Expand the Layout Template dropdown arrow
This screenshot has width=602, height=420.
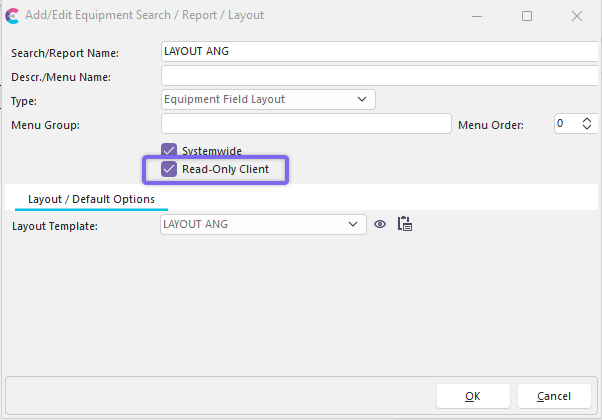click(x=353, y=225)
